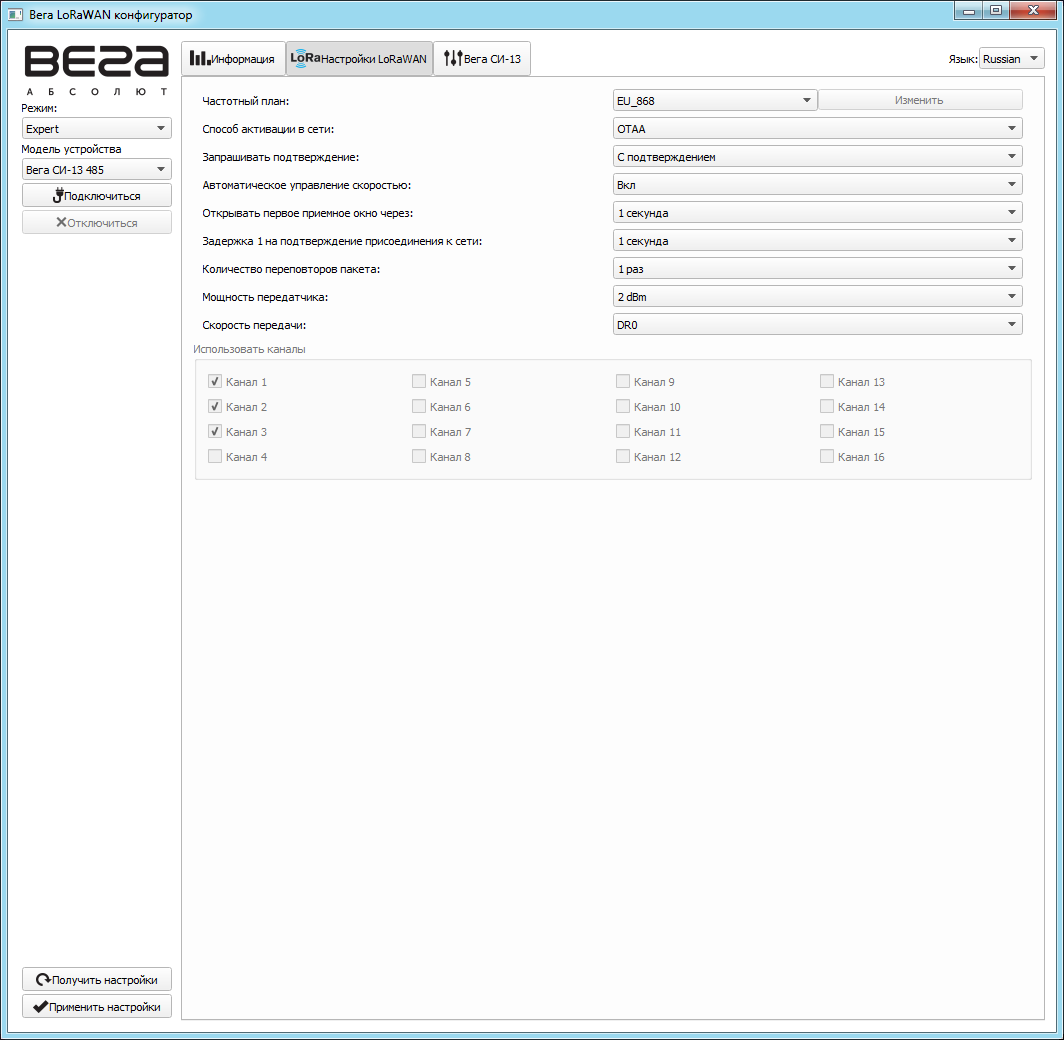
Task: Enable the Канал 4 checkbox
Action: tap(215, 457)
